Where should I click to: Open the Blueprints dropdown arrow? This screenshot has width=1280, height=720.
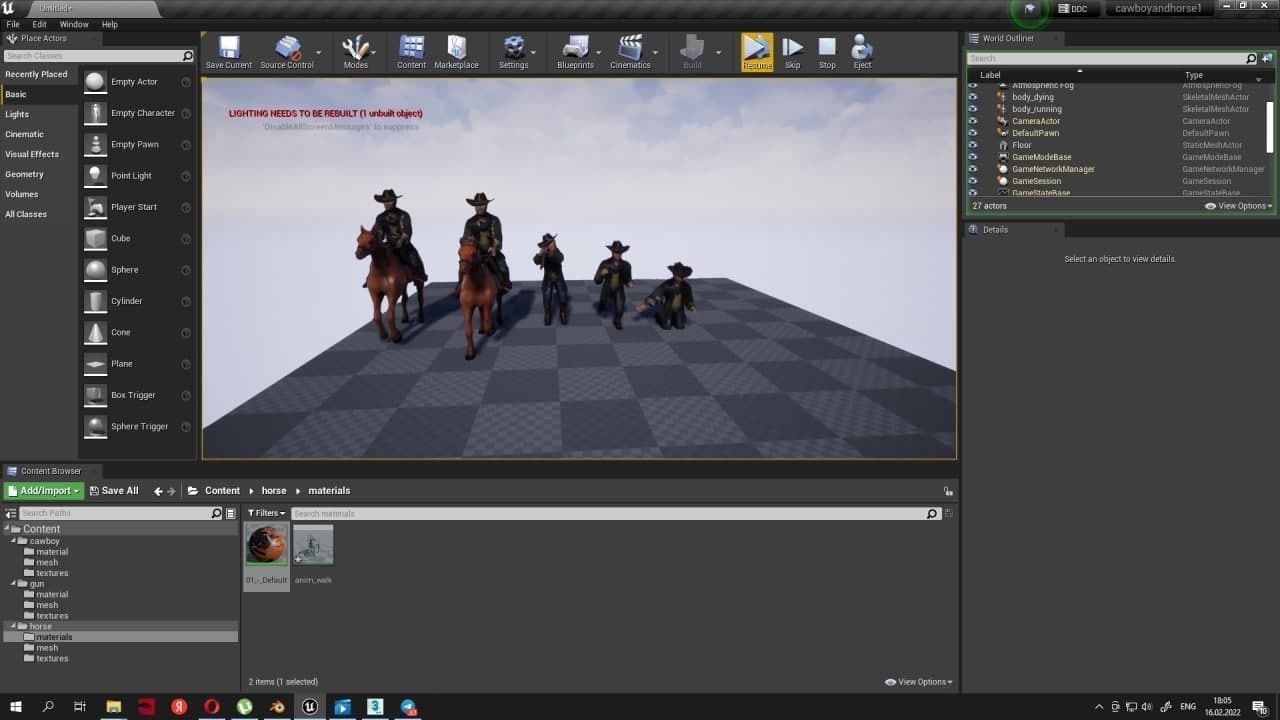pos(600,52)
